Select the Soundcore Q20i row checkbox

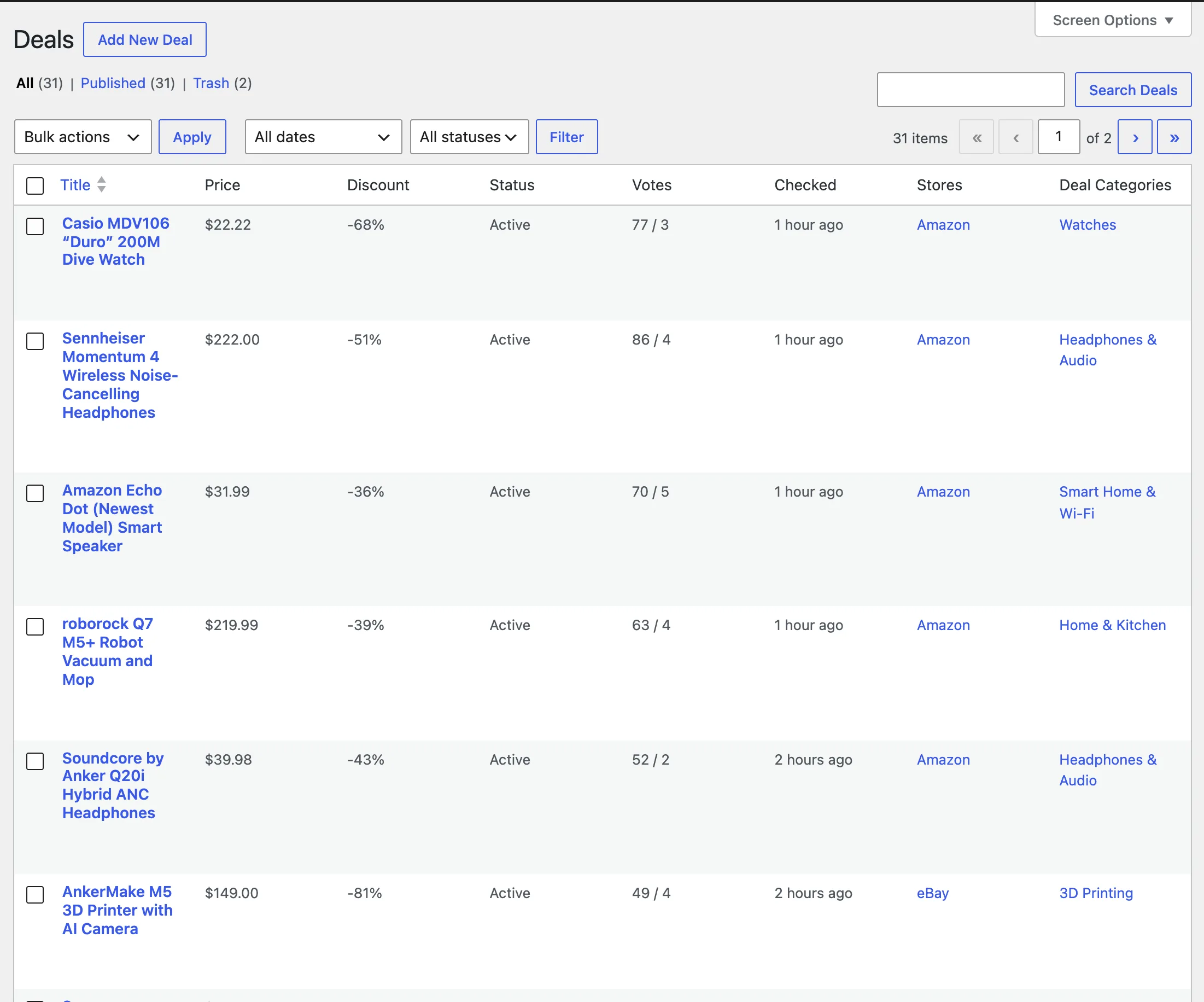(x=35, y=761)
